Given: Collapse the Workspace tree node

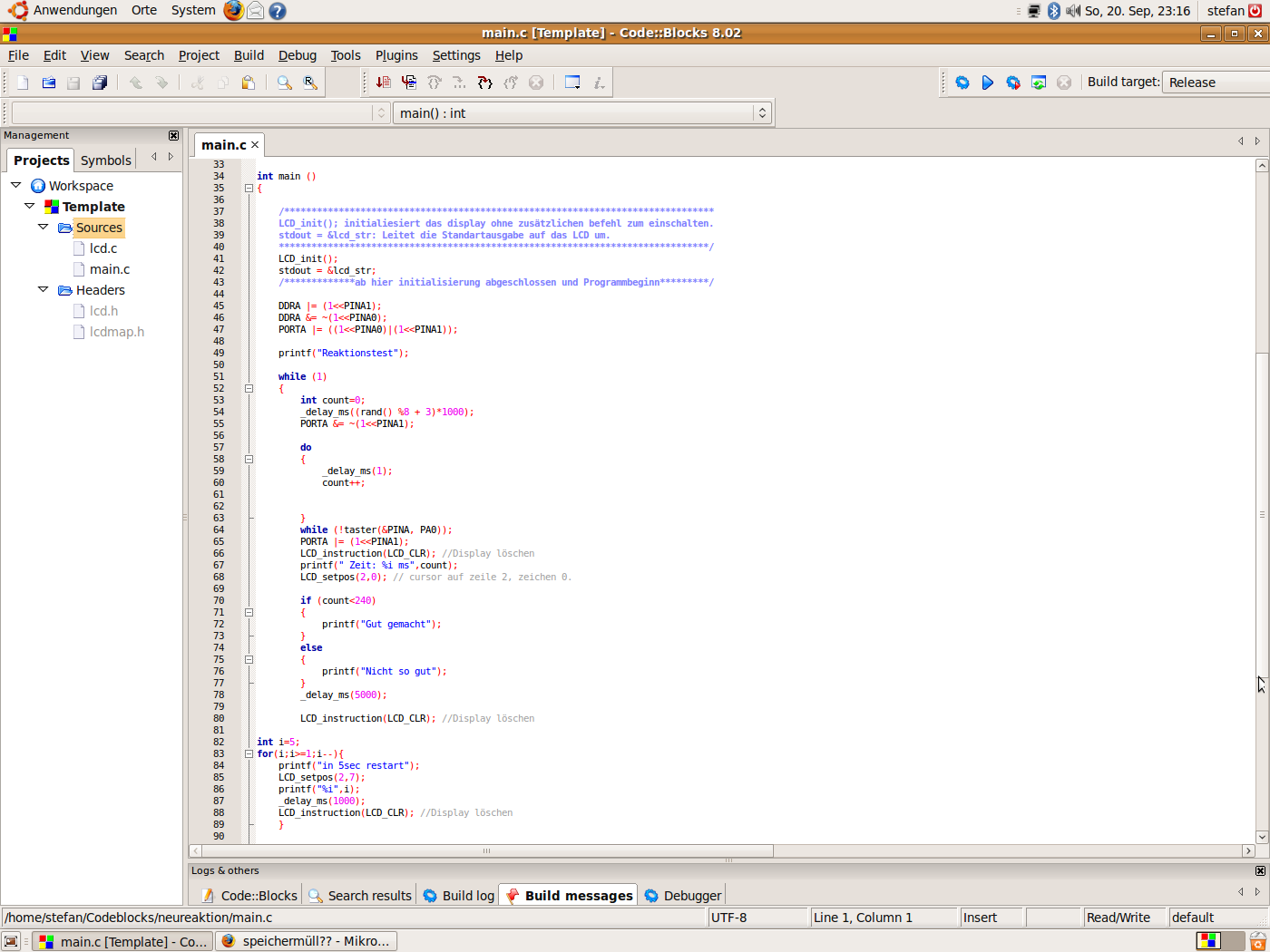Looking at the screenshot, I should (x=16, y=185).
